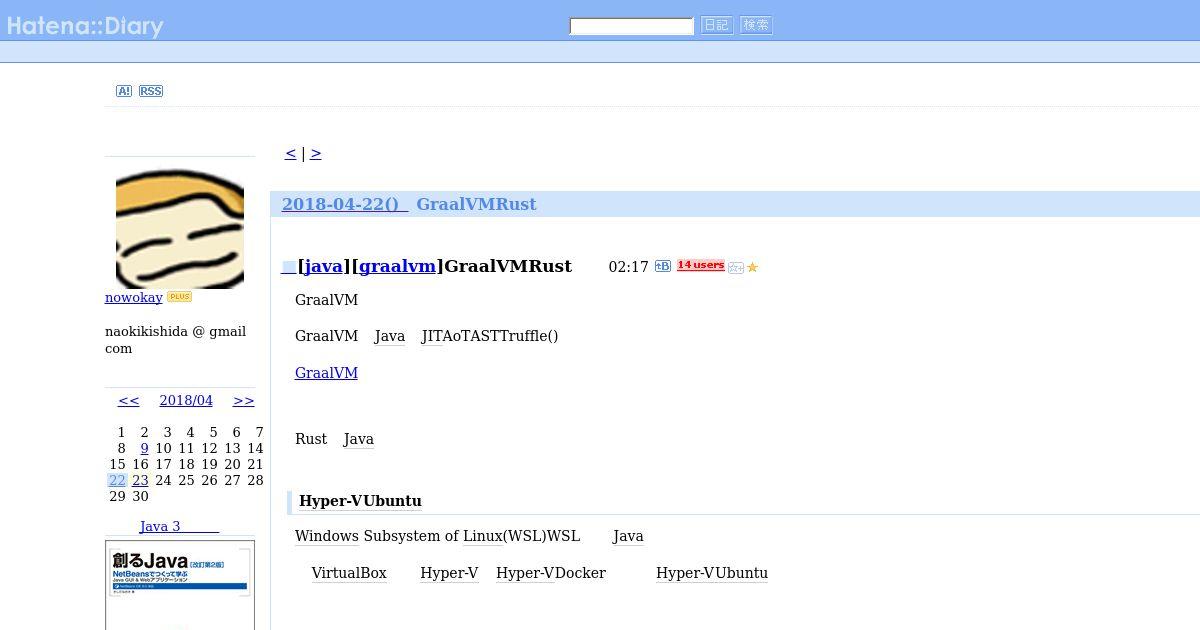Image resolution: width=1200 pixels, height=630 pixels.
Task: Click the yellow star on entry
Action: pos(752,267)
